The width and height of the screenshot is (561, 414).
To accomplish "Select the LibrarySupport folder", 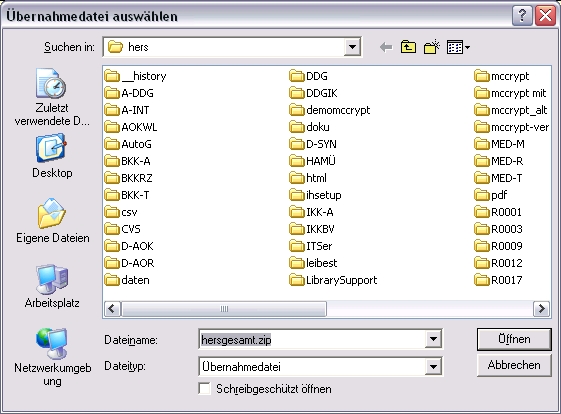I will pos(333,280).
